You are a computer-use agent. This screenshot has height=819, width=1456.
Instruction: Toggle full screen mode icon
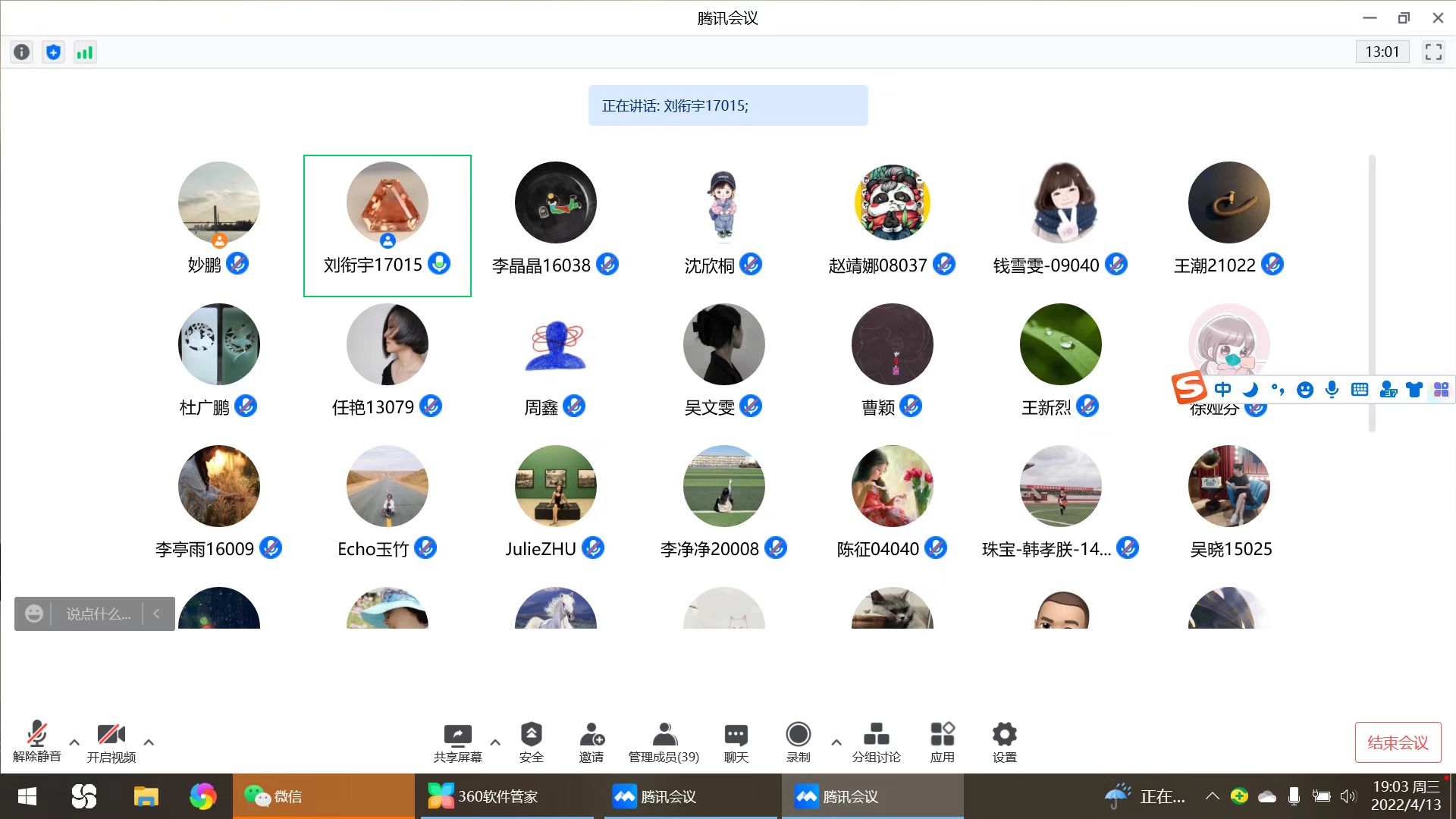[1433, 52]
